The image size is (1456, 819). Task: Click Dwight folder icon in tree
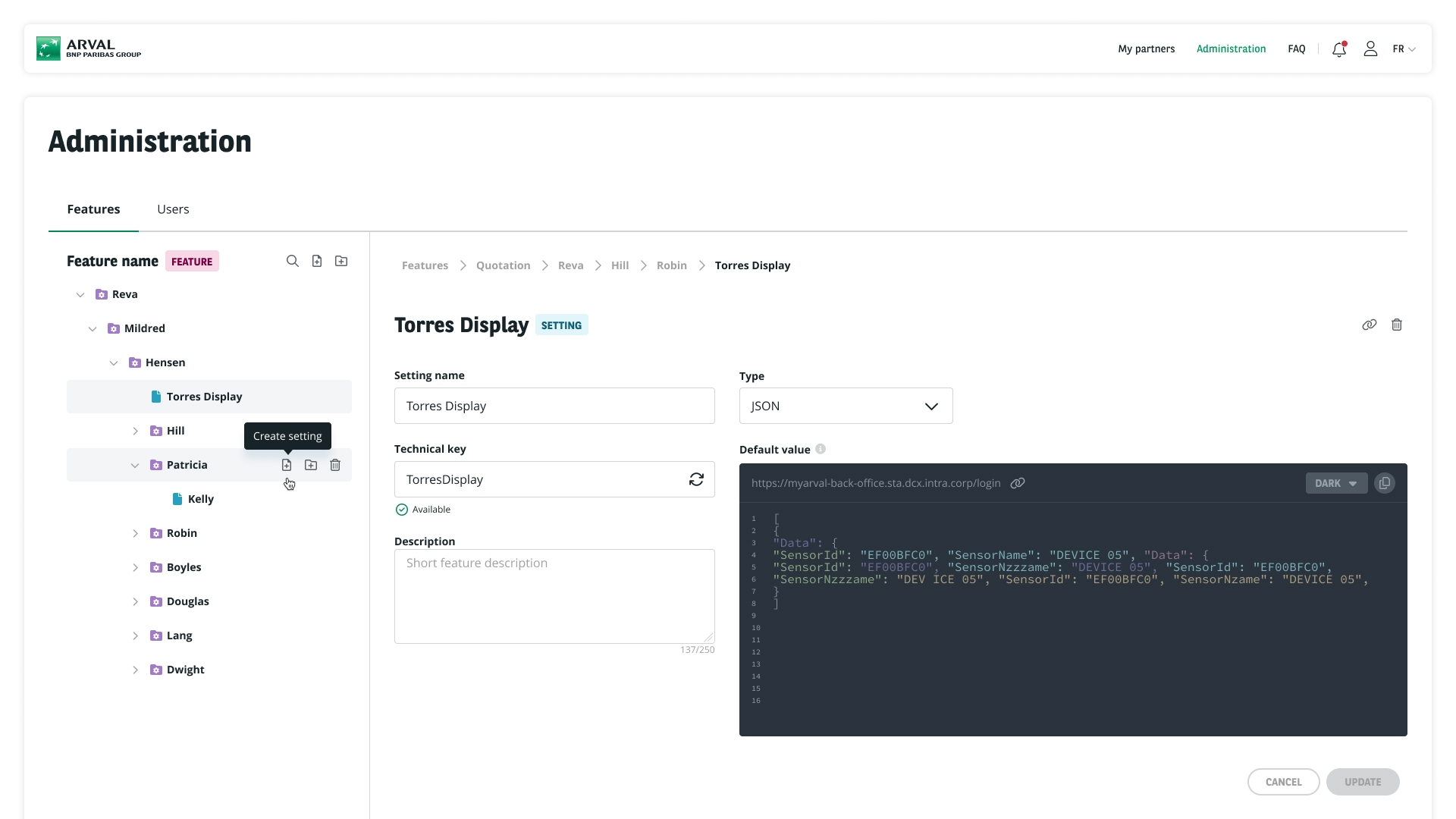pyautogui.click(x=156, y=670)
